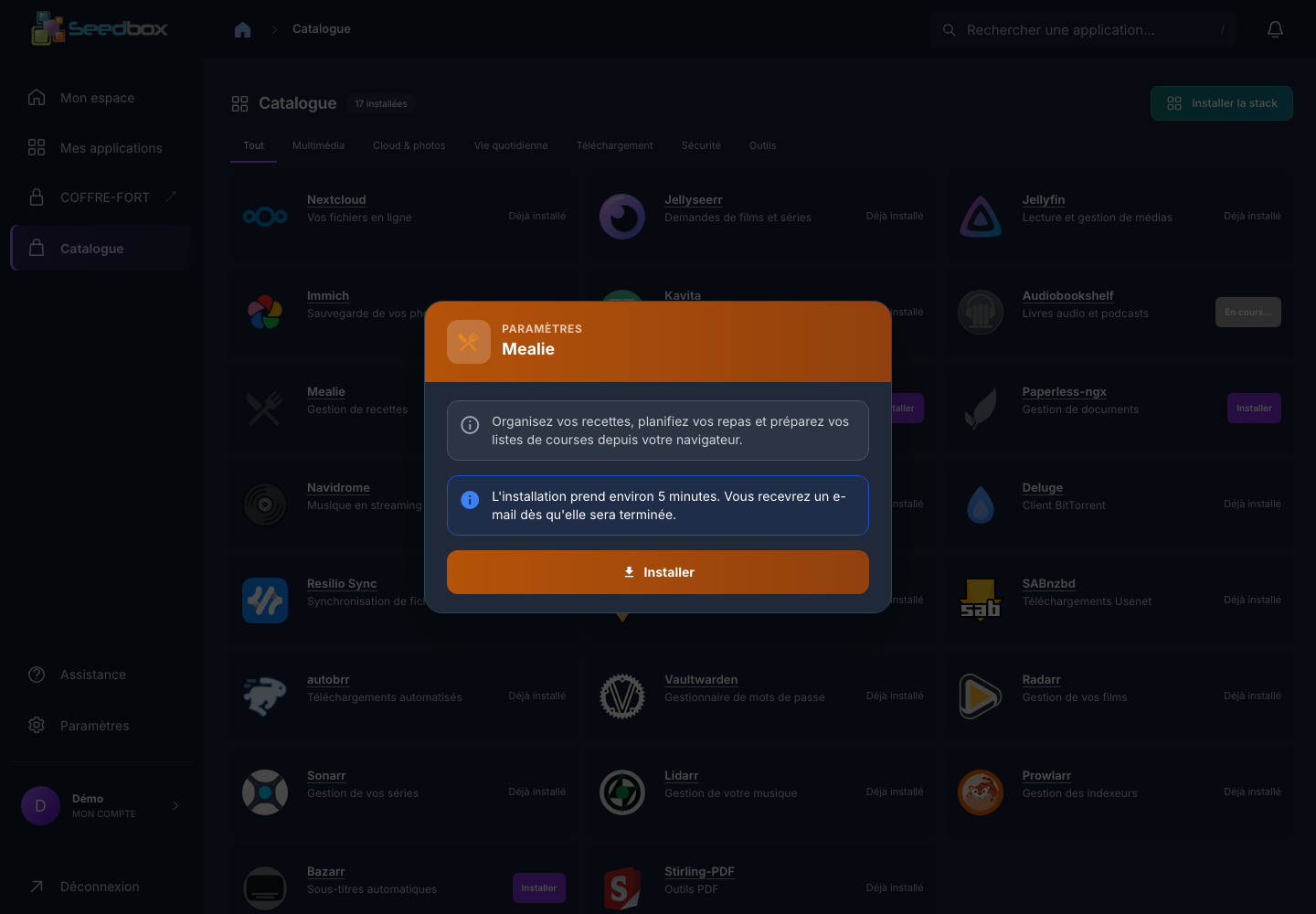
Task: Click the orange Installer button in dialog
Action: pyautogui.click(x=658, y=572)
